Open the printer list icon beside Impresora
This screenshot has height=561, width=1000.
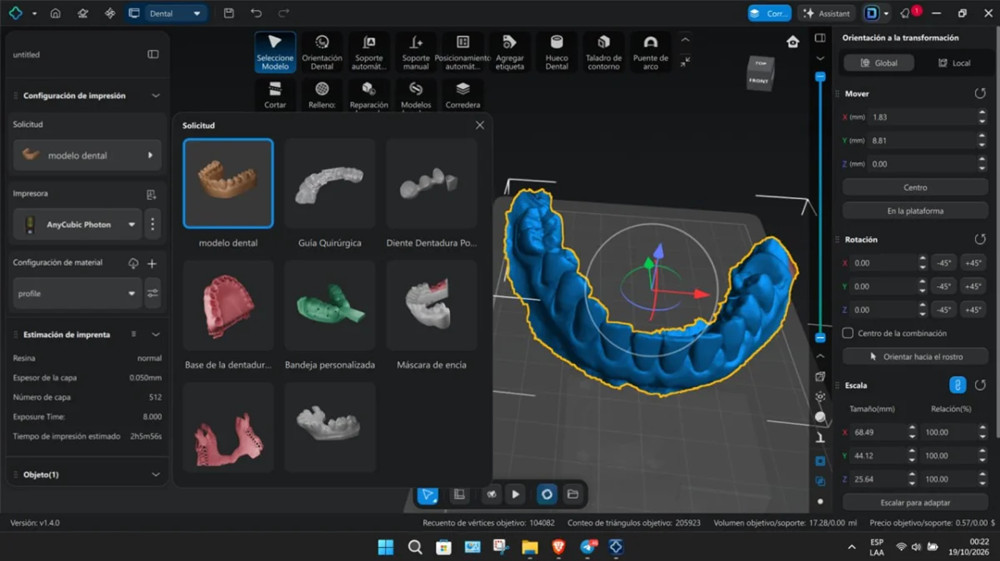pos(151,194)
